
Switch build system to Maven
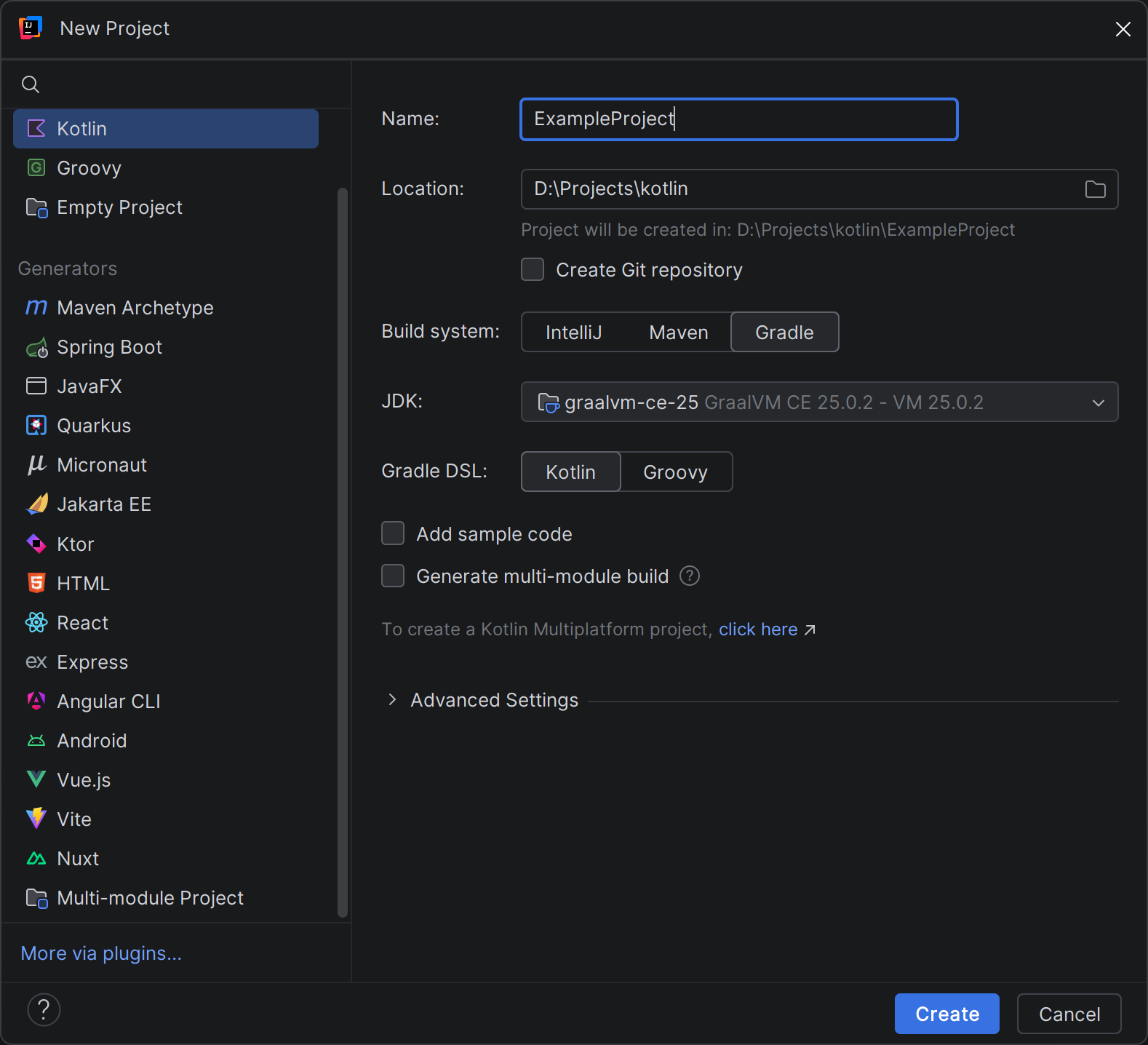(x=678, y=333)
